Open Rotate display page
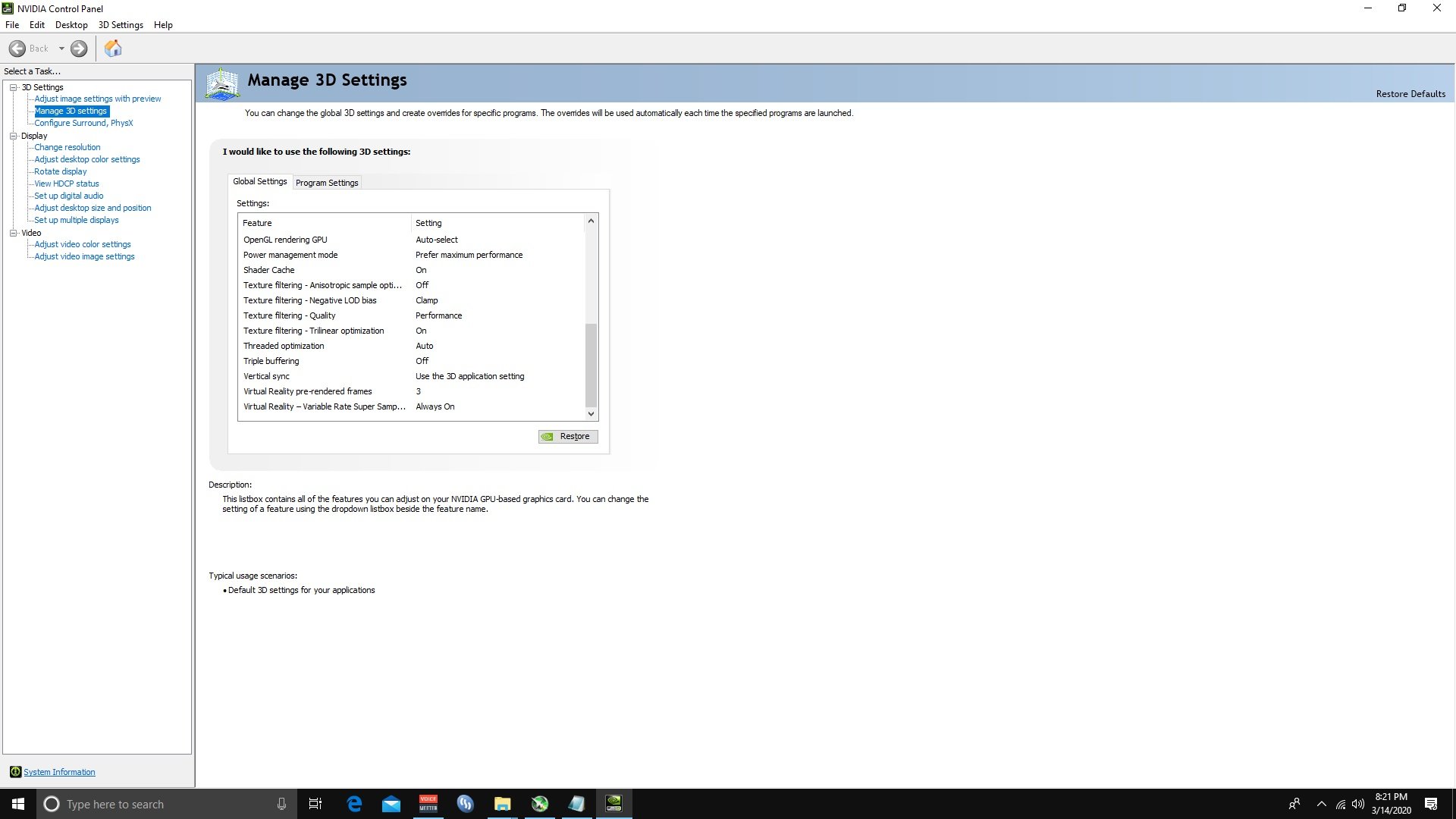The image size is (1456, 819). (61, 171)
